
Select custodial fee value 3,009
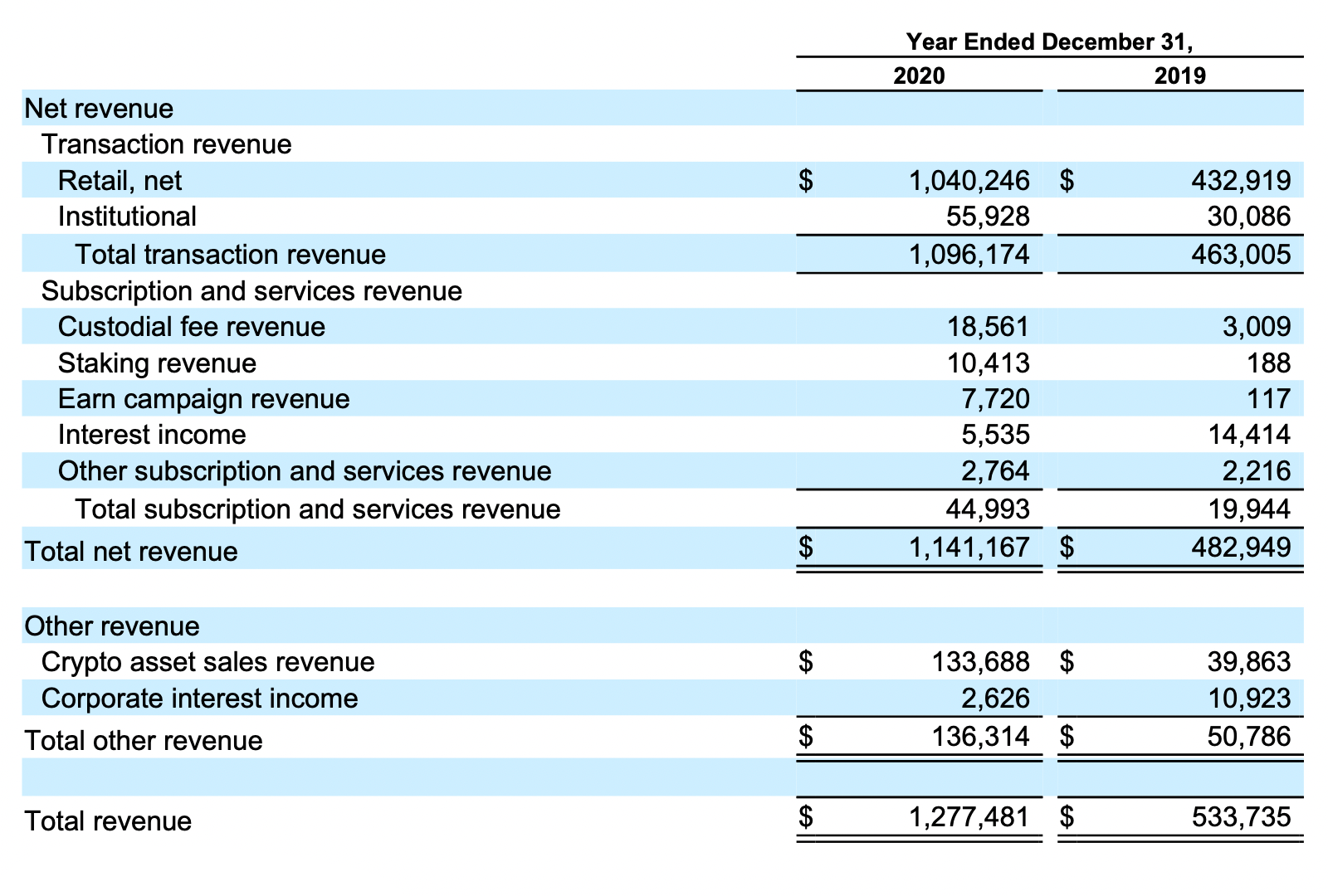[1257, 327]
